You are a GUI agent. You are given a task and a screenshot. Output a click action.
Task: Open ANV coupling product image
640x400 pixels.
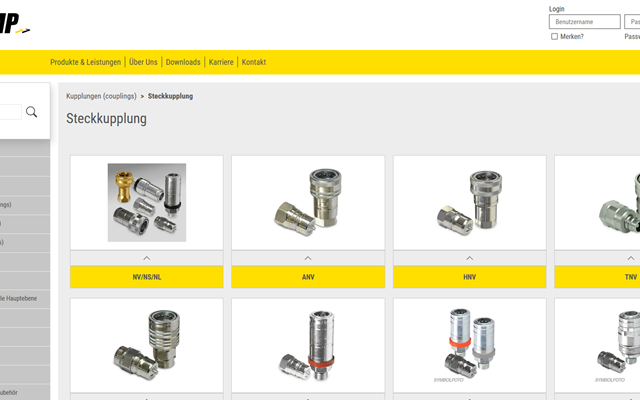(x=308, y=202)
